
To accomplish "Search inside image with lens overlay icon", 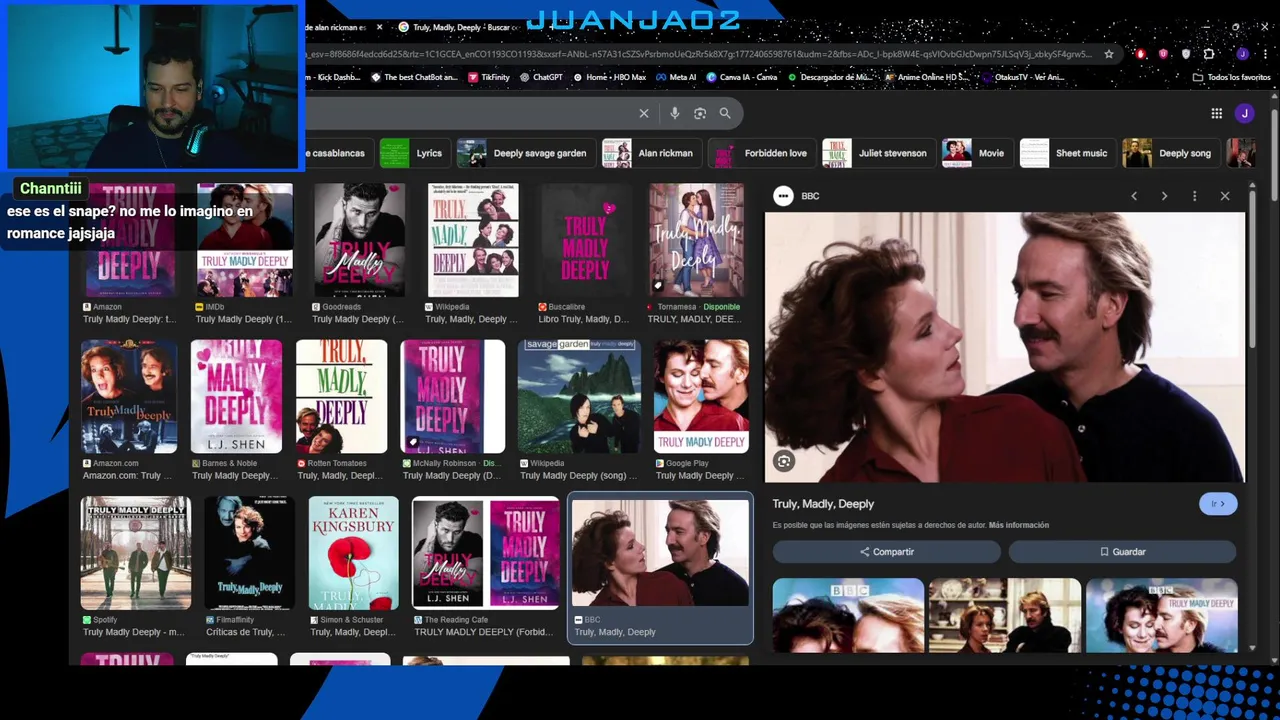I will [x=784, y=461].
